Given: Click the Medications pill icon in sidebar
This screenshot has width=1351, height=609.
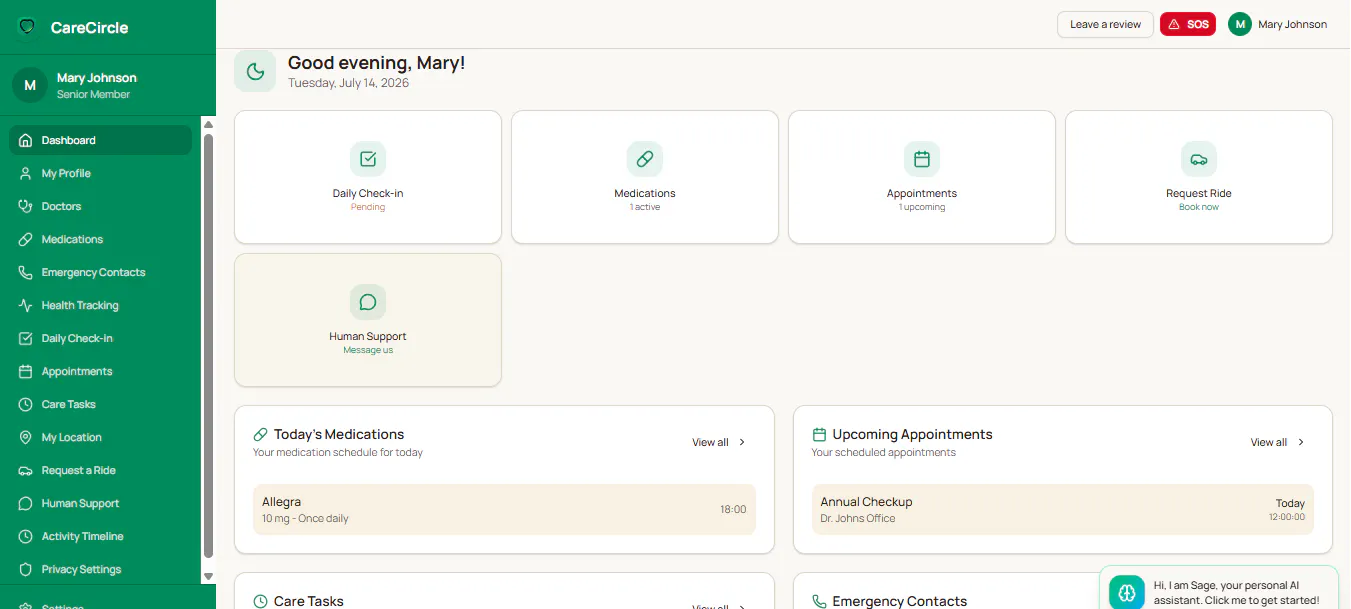Looking at the screenshot, I should click(26, 239).
